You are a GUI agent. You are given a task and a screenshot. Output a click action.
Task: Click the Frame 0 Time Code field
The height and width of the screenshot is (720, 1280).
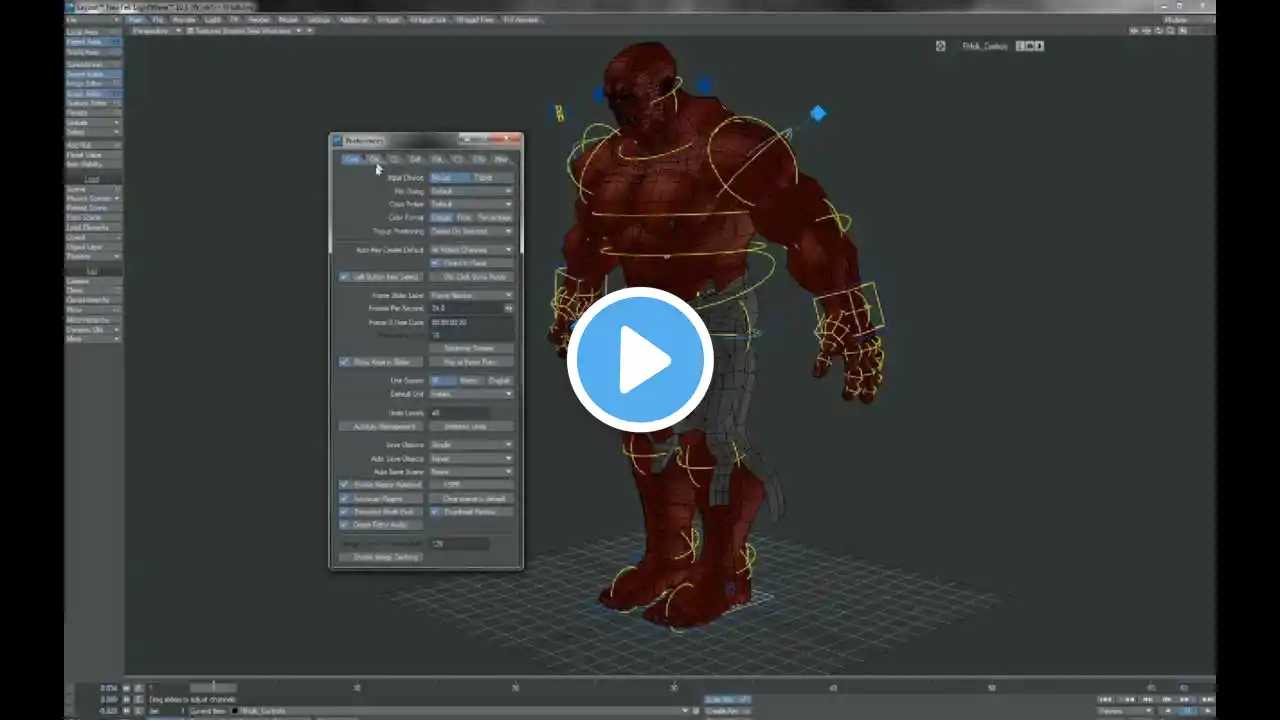(x=472, y=323)
